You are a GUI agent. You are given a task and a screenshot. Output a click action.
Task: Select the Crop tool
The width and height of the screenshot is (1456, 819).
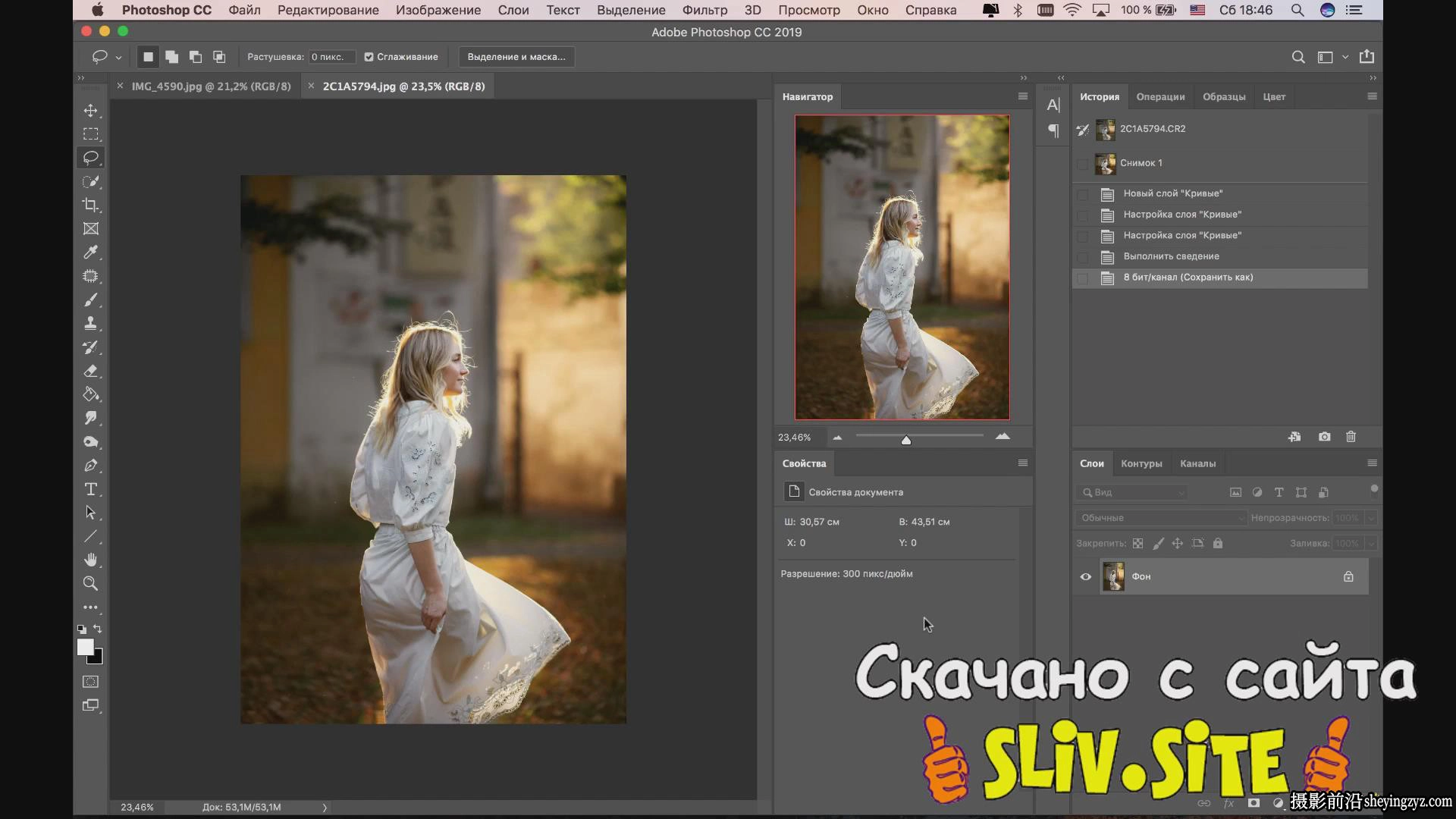(90, 206)
